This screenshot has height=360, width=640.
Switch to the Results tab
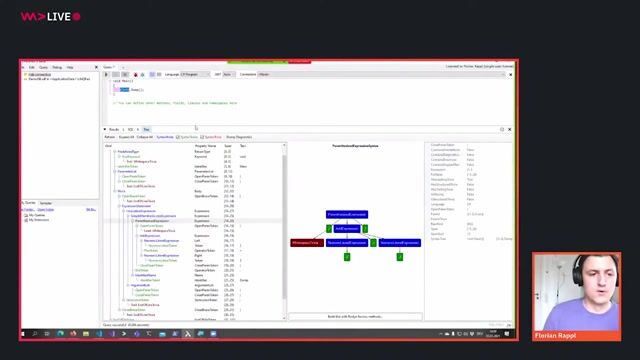[x=114, y=129]
